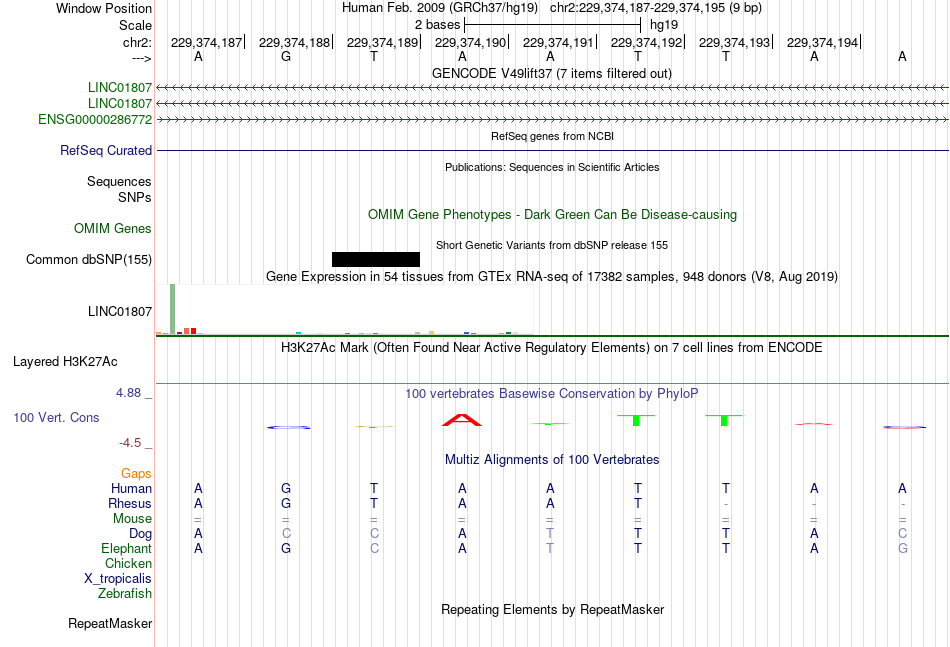Image resolution: width=950 pixels, height=647 pixels.
Task: Select the X_tropicalis alignment row label
Action: click(x=118, y=579)
